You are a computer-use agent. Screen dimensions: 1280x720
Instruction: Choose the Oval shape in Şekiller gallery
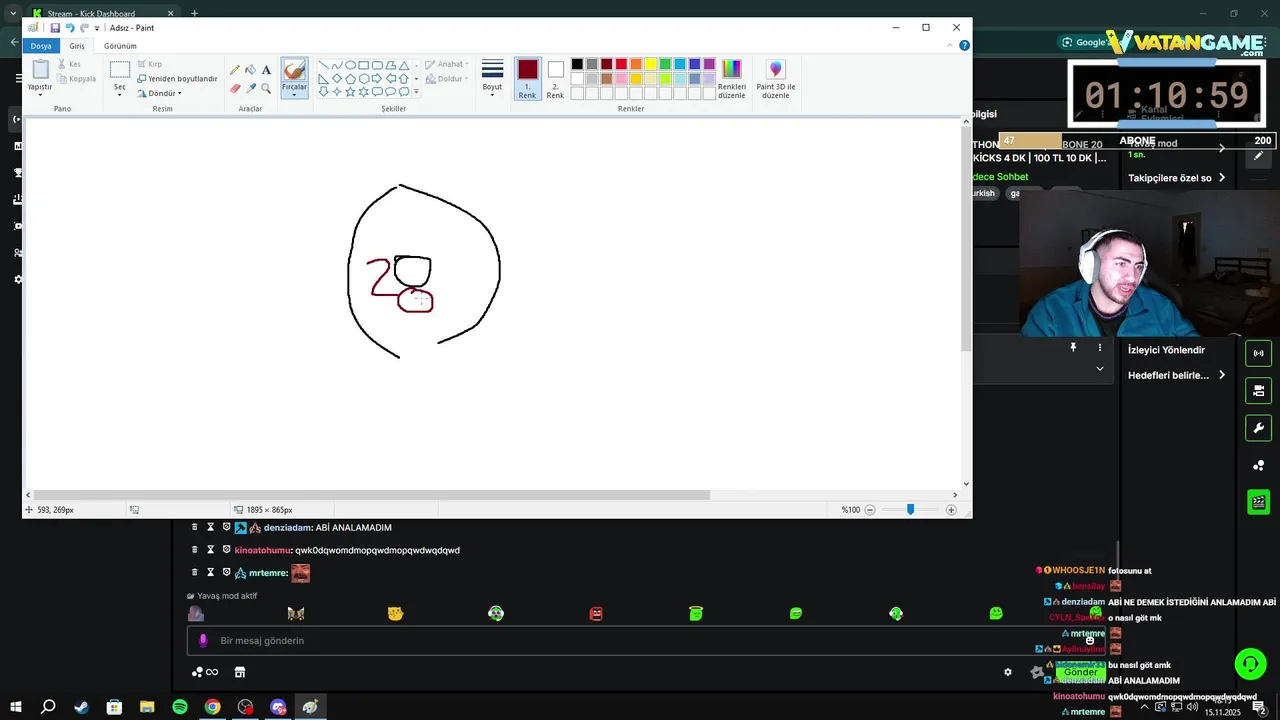(350, 65)
